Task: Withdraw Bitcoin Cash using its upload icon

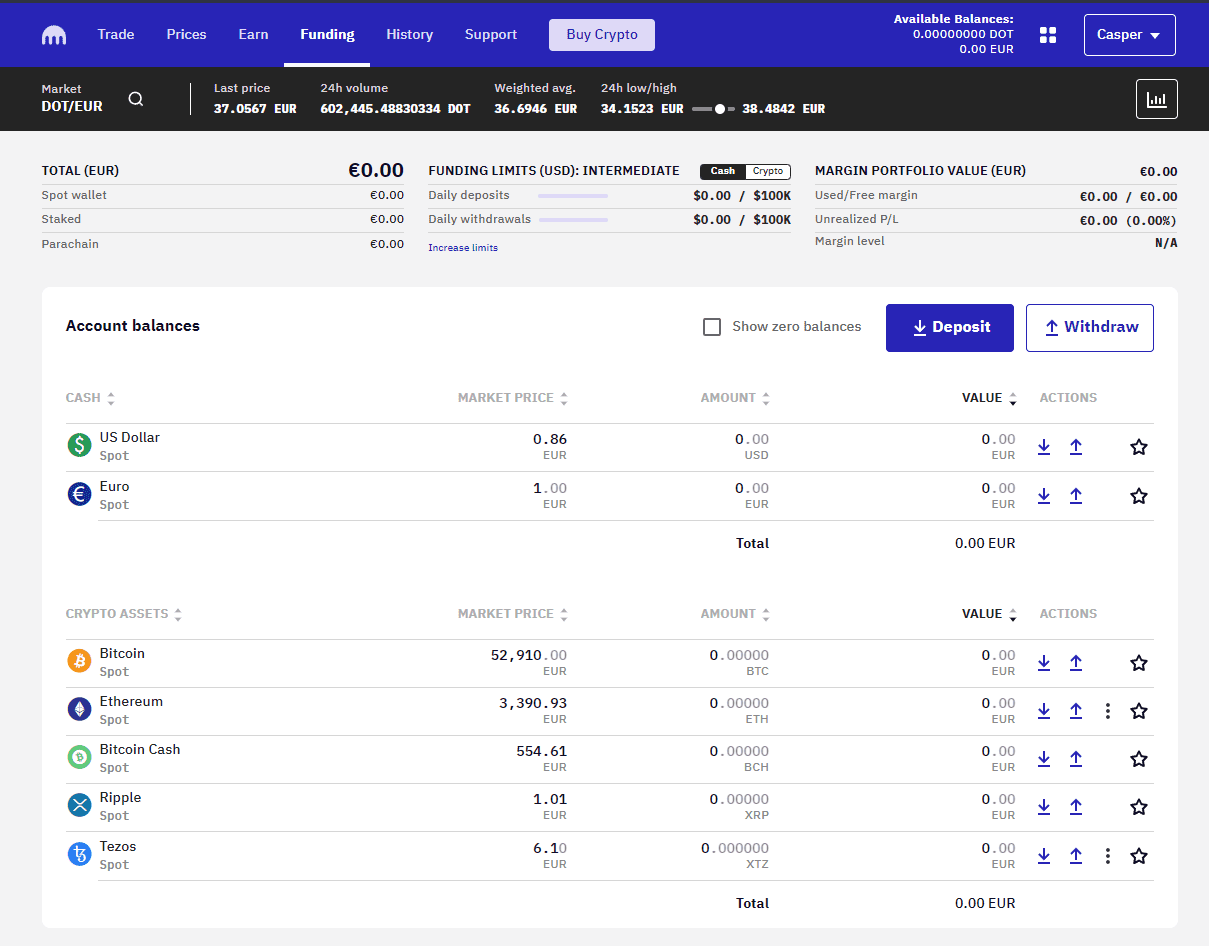Action: (x=1076, y=759)
